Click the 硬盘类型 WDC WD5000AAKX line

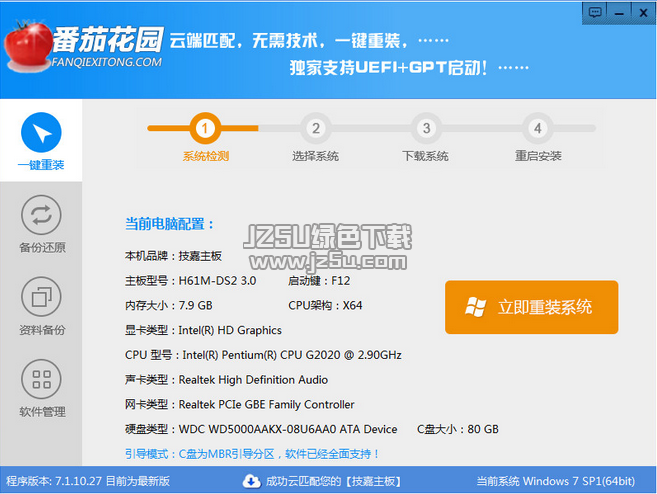click(261, 429)
